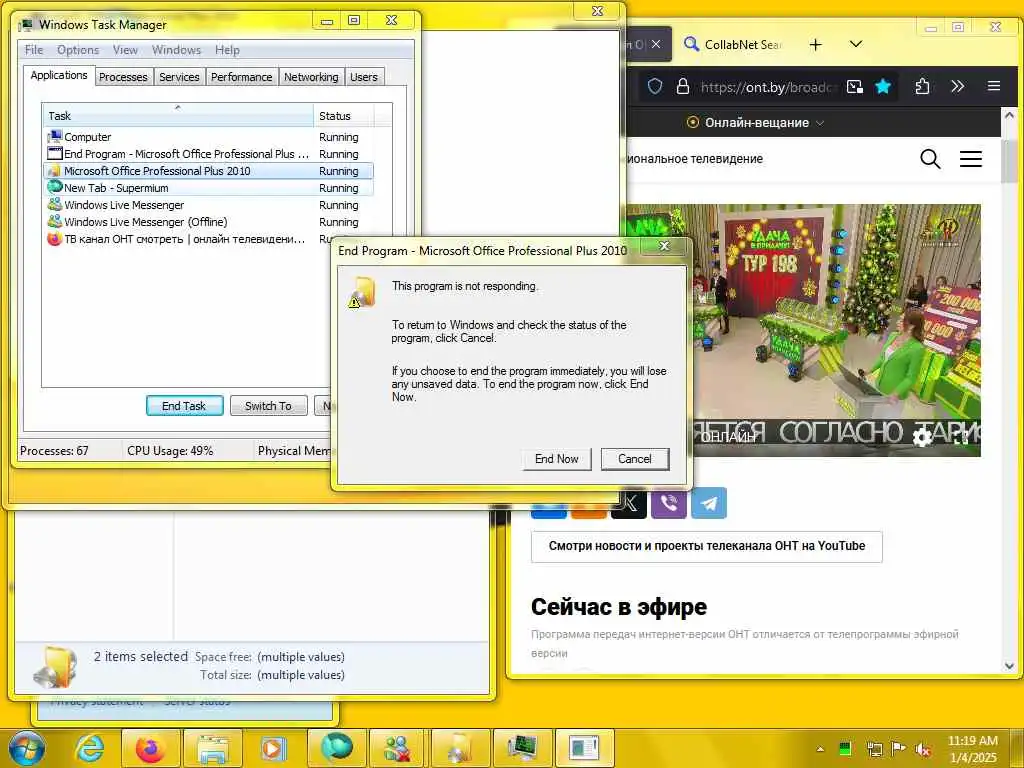Open Firefox from the taskbar
This screenshot has width=1024, height=768.
150,748
